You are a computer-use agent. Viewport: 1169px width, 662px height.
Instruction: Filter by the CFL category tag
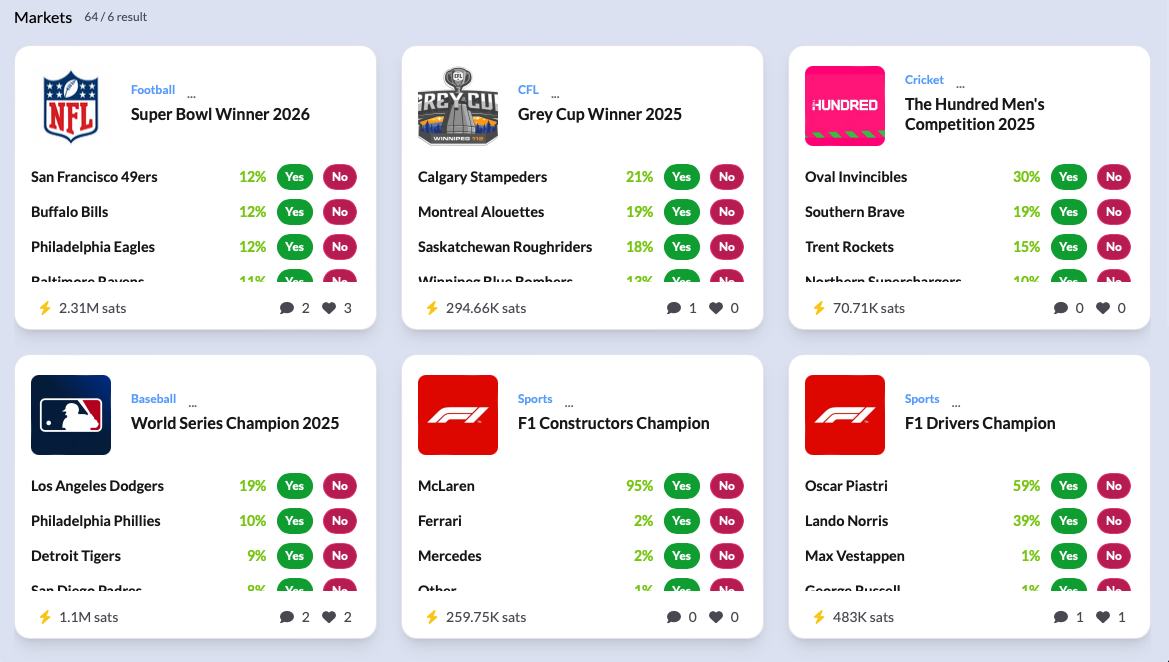tap(528, 89)
